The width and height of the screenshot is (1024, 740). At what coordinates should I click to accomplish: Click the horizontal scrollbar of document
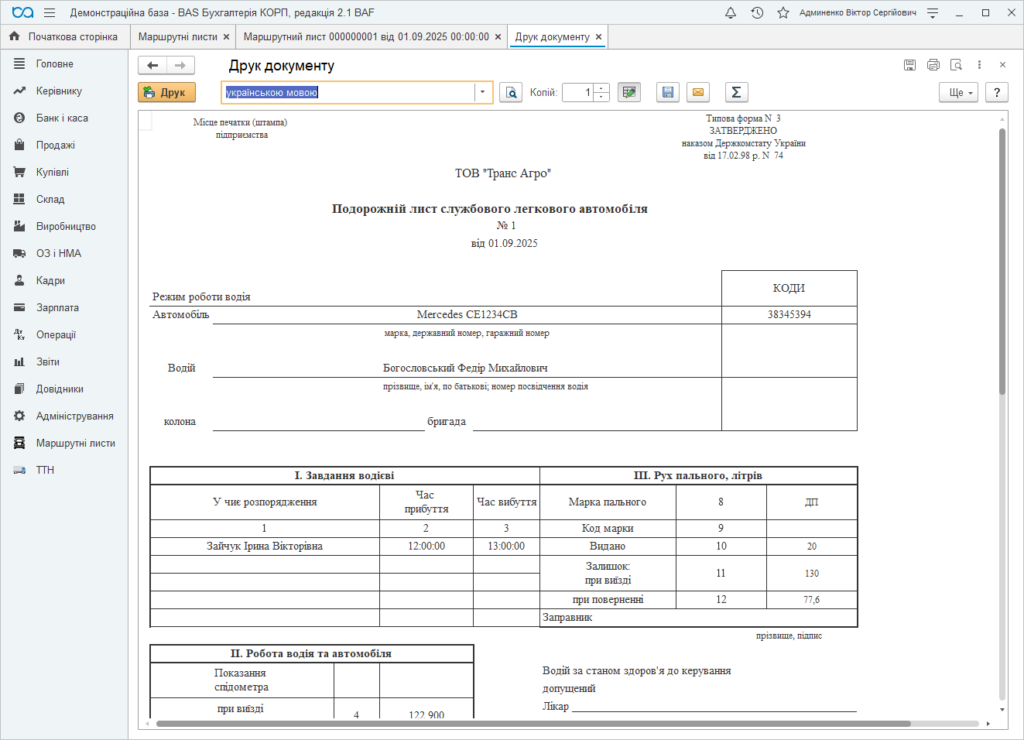click(533, 724)
